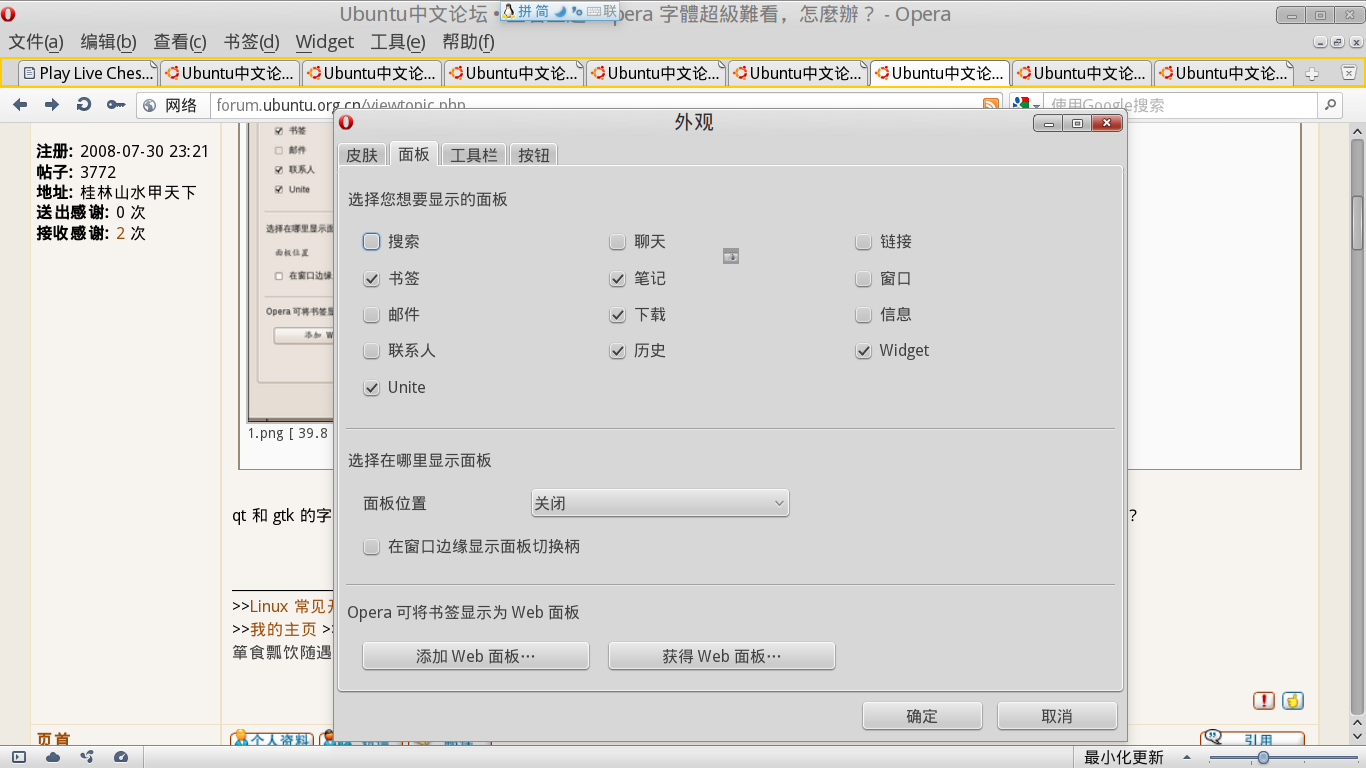Open a new tab with plus icon
This screenshot has height=768, width=1366.
click(x=1312, y=73)
